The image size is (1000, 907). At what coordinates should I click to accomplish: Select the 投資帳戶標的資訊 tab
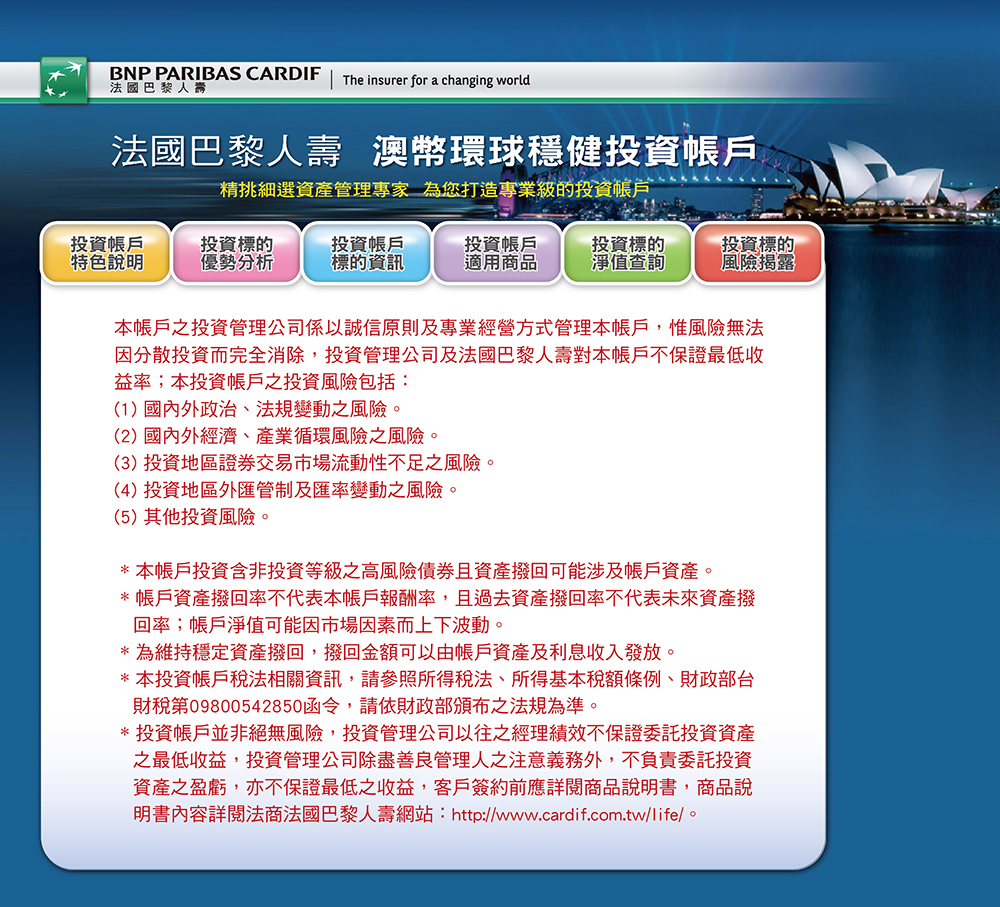[367, 253]
